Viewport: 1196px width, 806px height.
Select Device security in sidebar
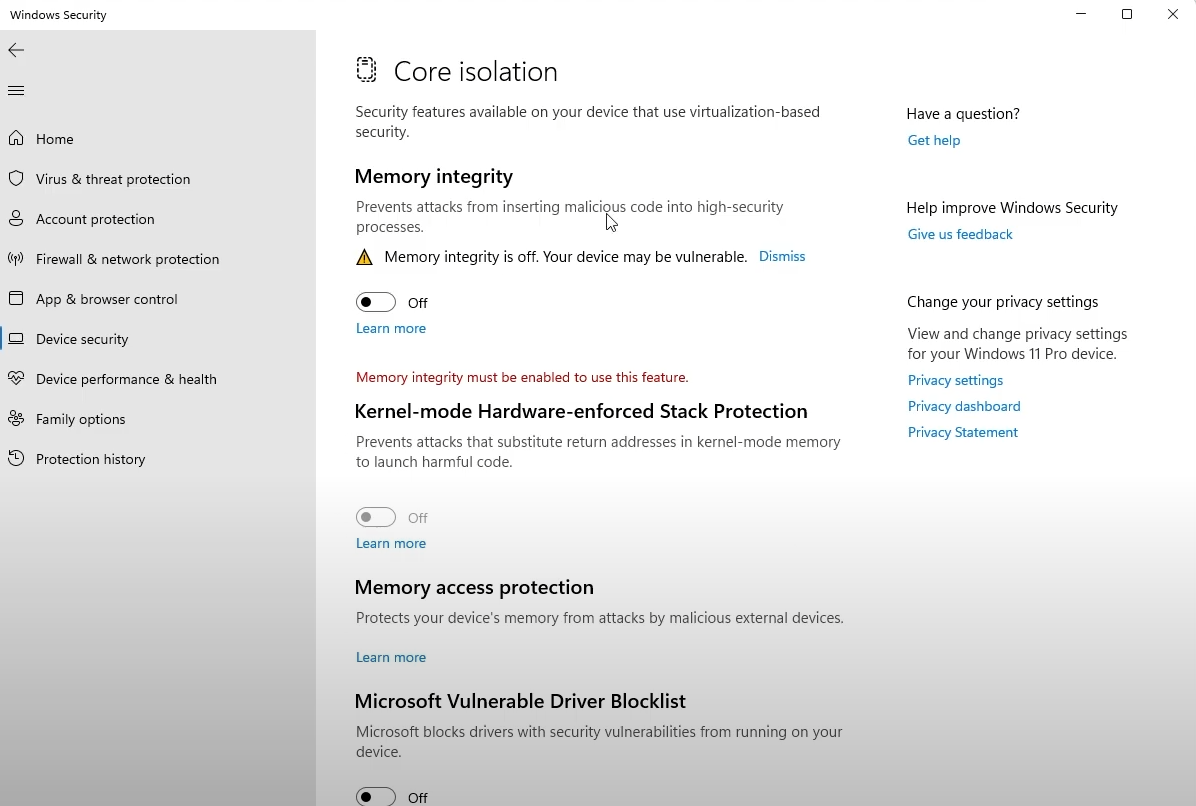[x=82, y=339]
